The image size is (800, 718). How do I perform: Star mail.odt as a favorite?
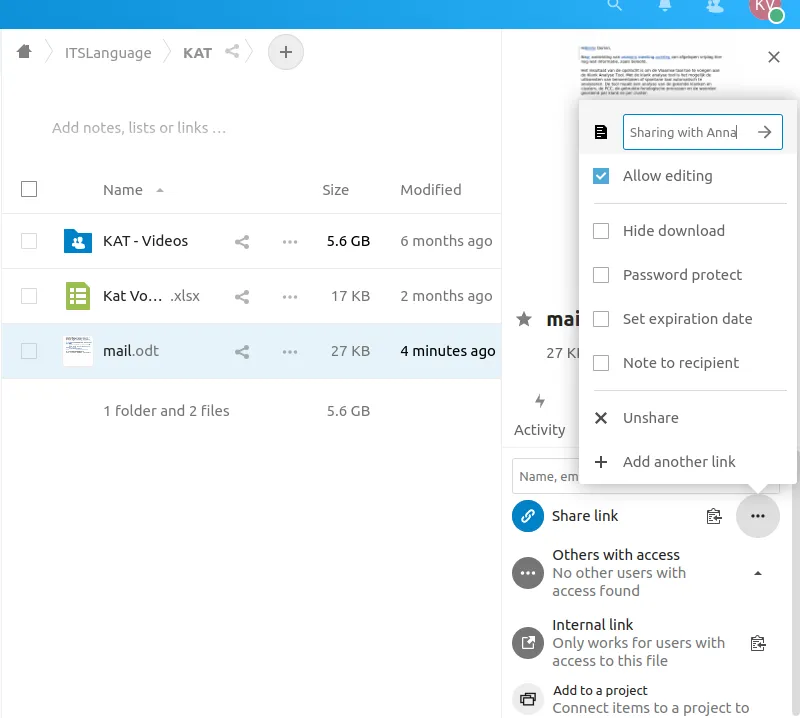point(523,320)
